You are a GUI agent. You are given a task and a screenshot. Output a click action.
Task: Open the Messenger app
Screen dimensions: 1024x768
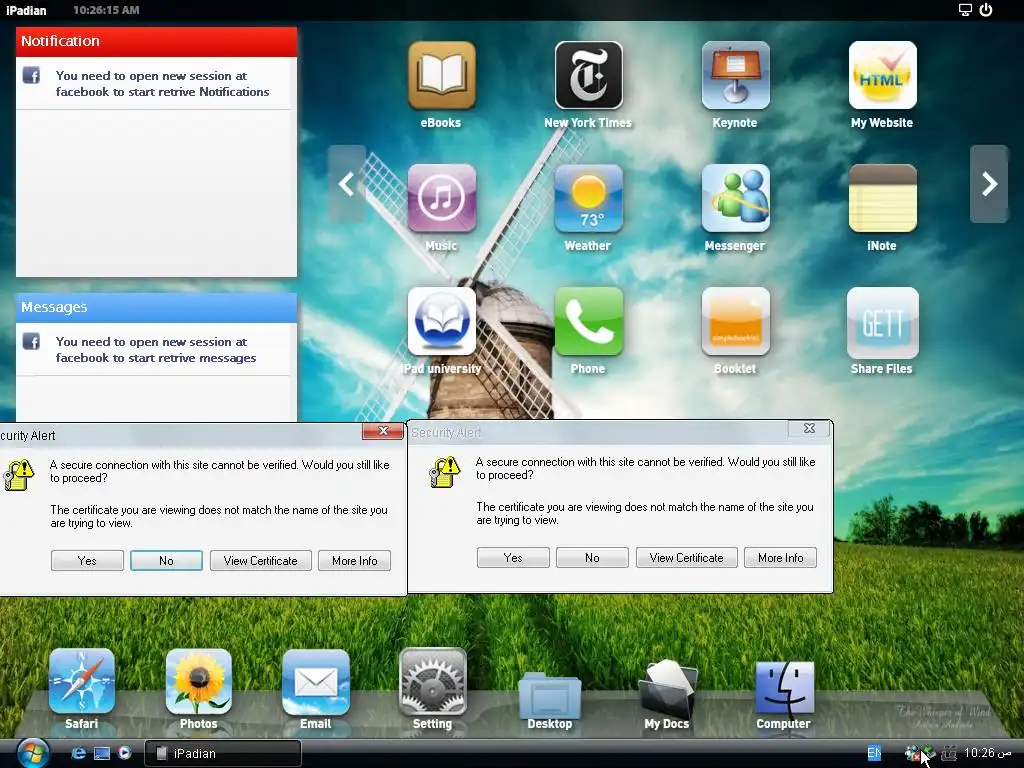click(735, 199)
